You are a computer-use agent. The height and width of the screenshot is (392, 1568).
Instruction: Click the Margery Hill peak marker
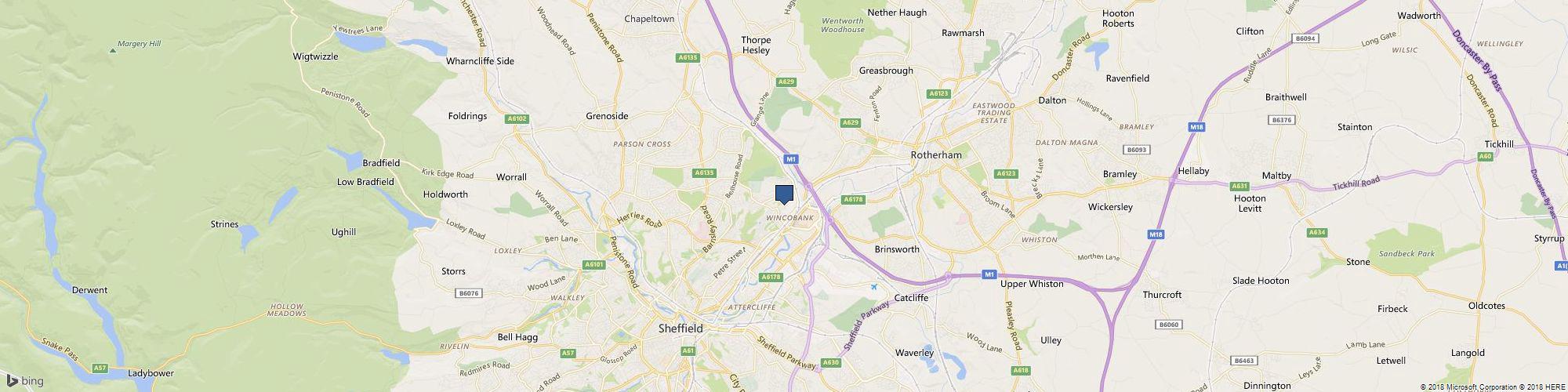(x=112, y=50)
